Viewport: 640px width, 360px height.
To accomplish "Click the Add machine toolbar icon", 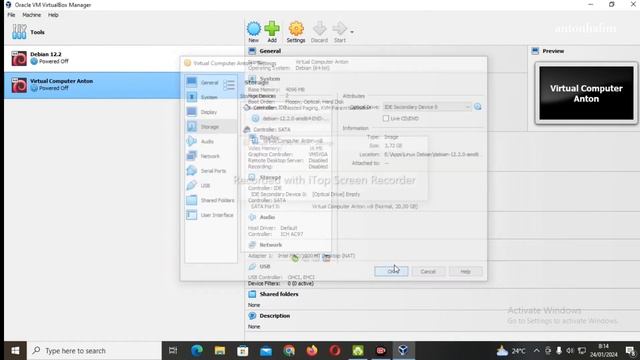I will (x=272, y=32).
